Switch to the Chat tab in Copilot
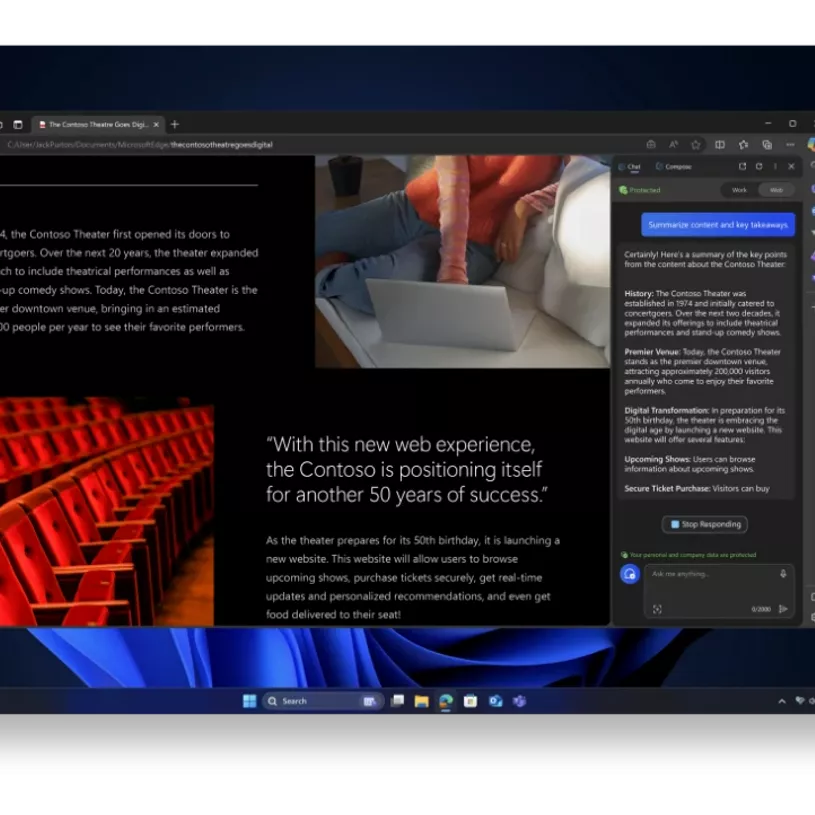Viewport: 815px width, 815px height. (x=629, y=167)
